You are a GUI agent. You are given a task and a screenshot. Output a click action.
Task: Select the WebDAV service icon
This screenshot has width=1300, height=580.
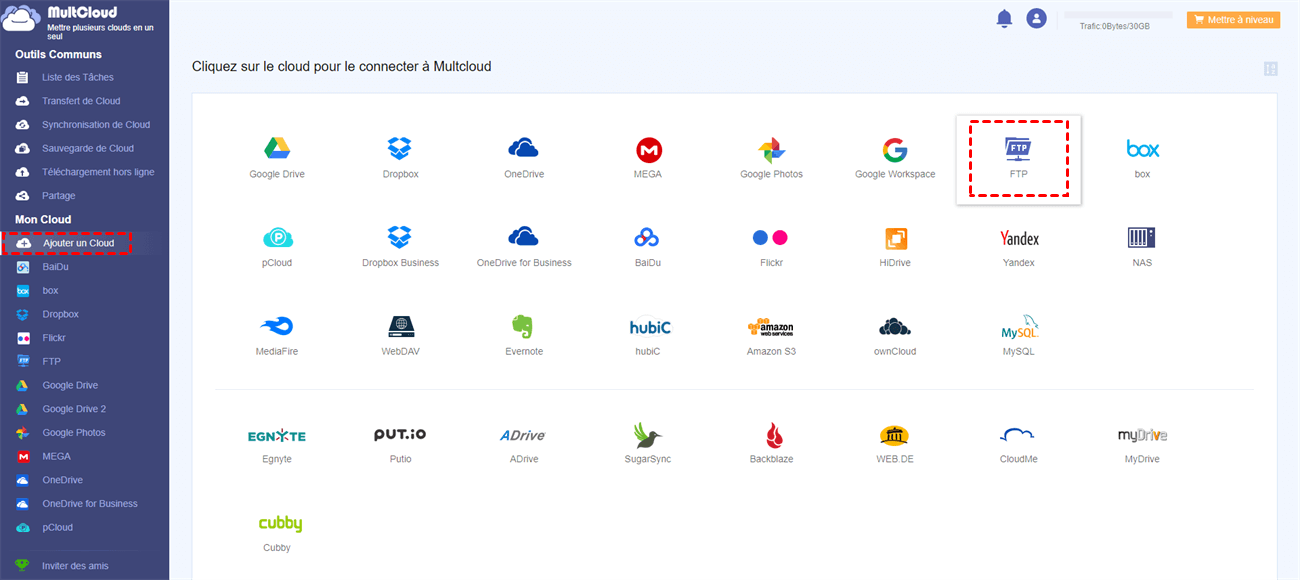click(401, 327)
